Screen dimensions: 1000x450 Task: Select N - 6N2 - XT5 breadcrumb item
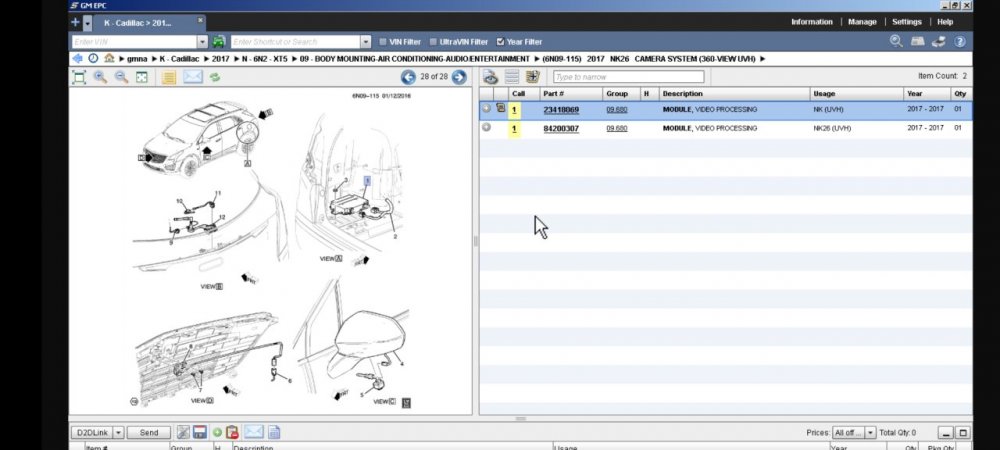tap(265, 59)
